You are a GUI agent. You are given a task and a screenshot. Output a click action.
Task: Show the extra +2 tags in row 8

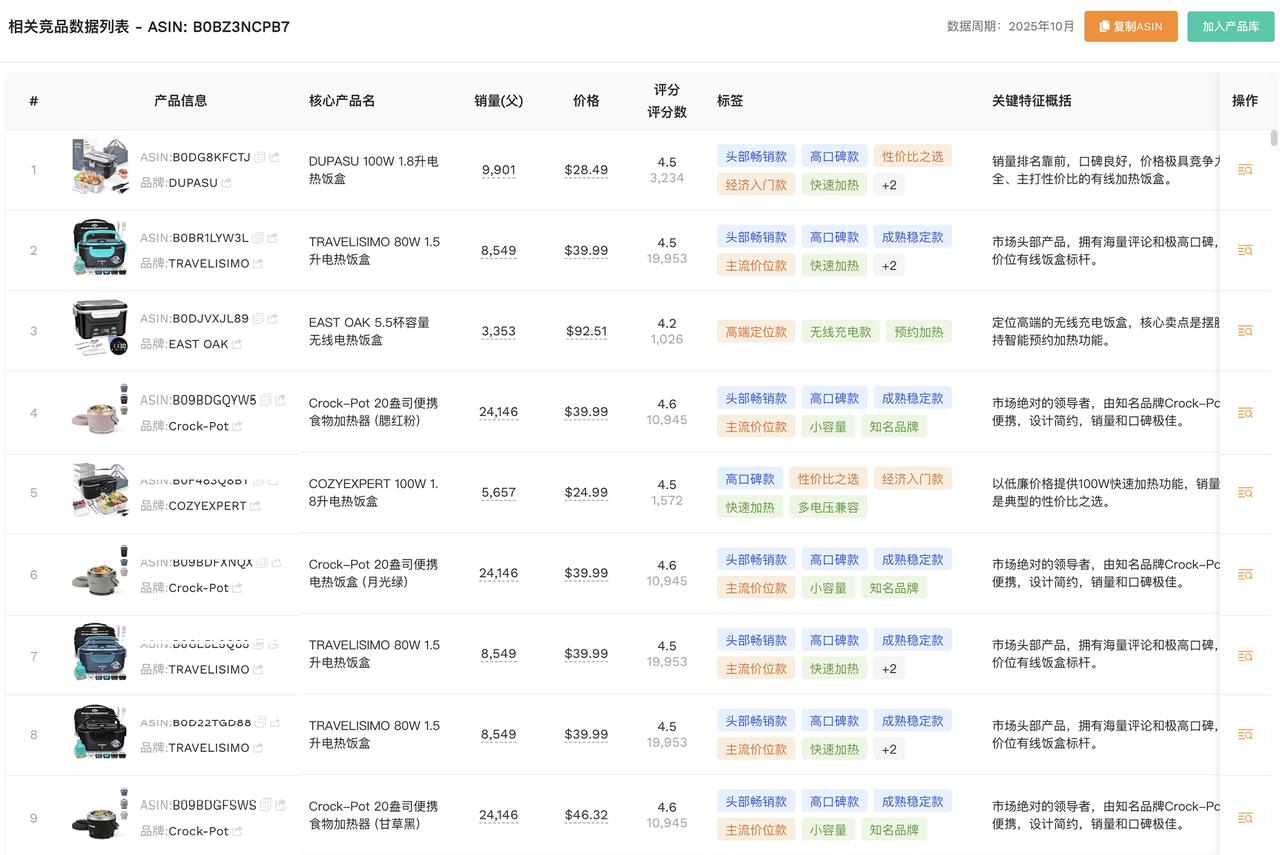coord(889,749)
